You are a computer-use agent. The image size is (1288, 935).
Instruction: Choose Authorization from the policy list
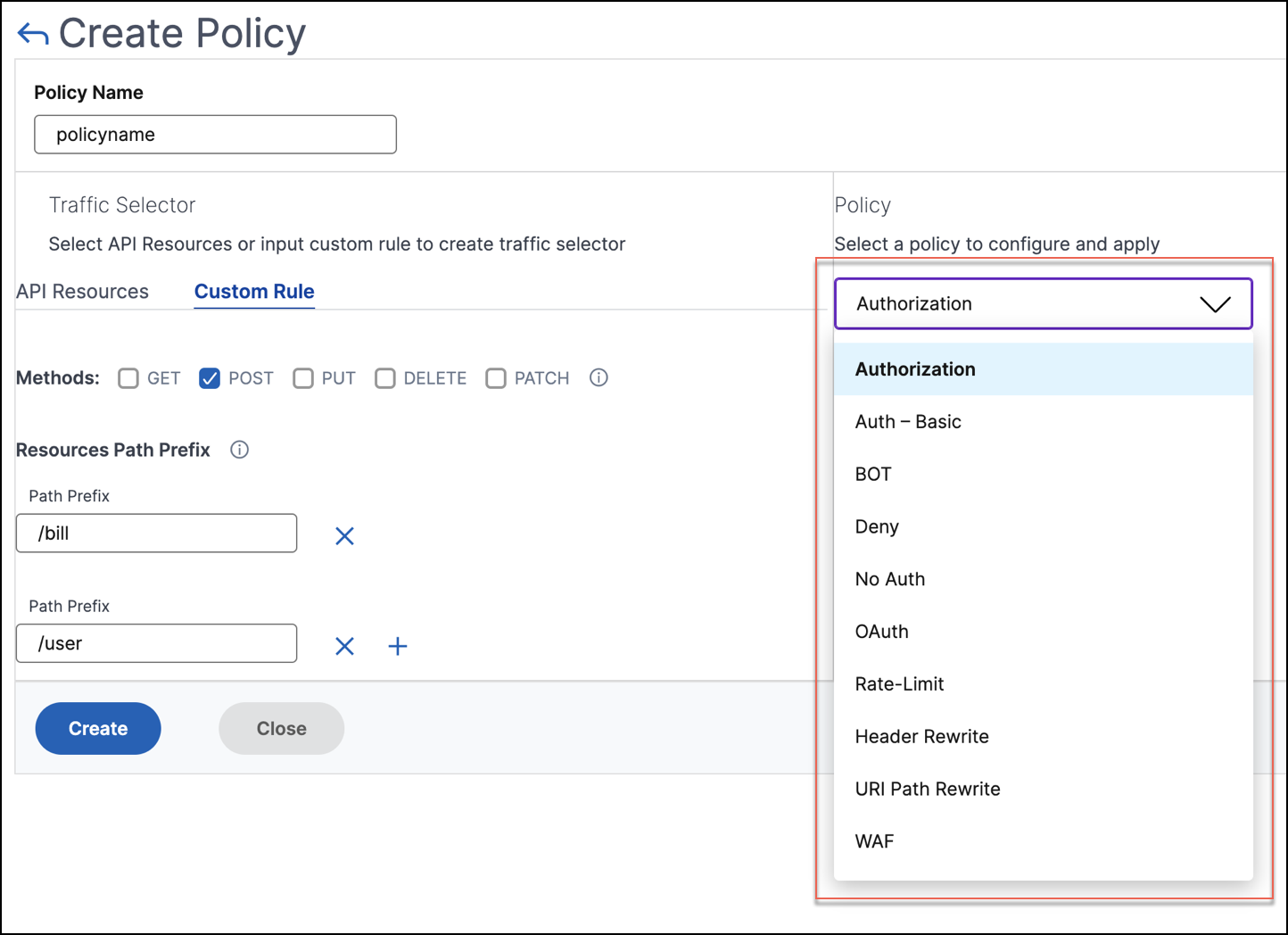pos(1044,369)
